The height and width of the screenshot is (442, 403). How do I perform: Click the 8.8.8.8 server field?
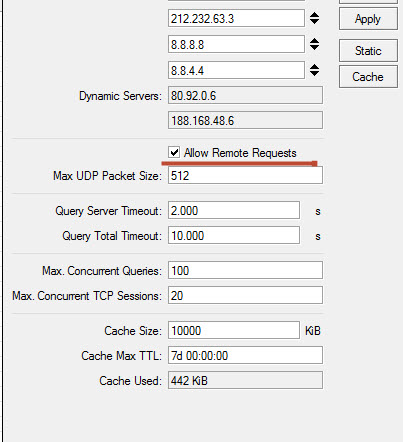coord(236,44)
